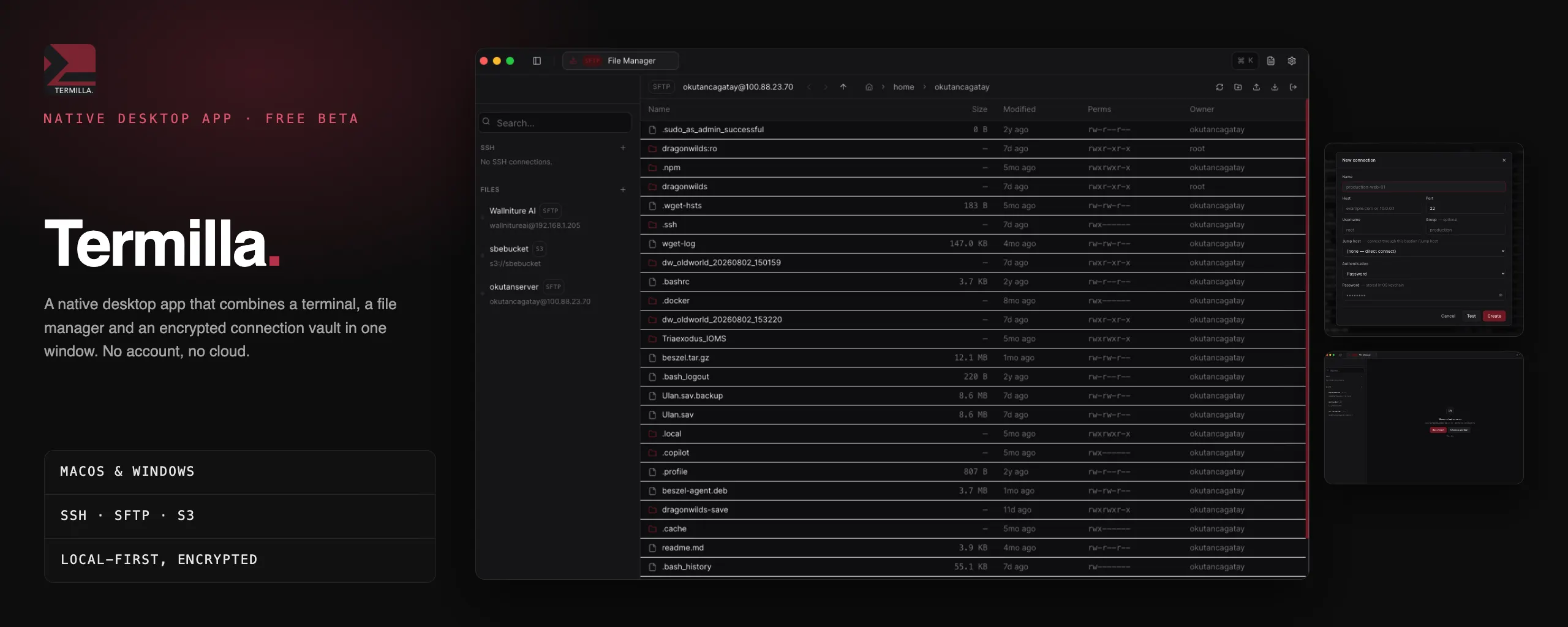Open folder dw_oldworld_20260802_153220

tap(973, 320)
